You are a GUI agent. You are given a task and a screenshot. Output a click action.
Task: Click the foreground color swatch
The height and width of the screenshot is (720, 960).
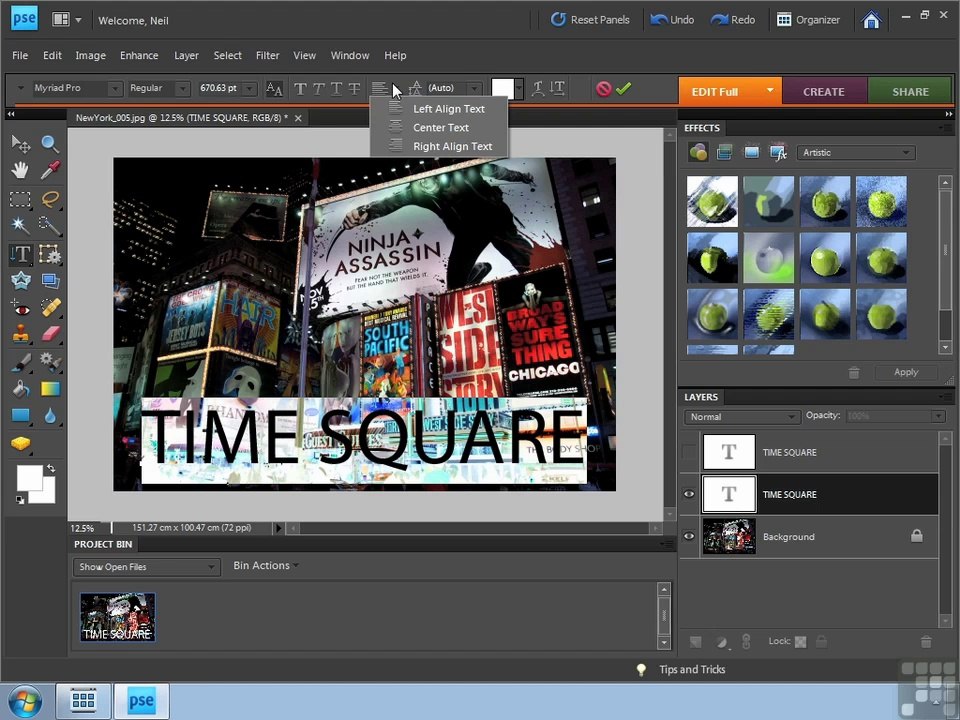[x=29, y=478]
